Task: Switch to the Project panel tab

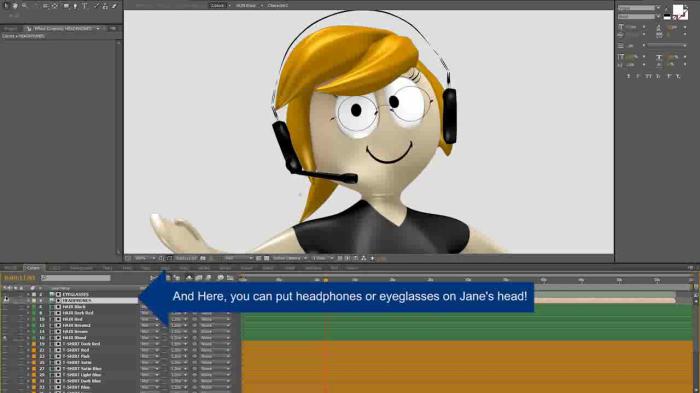Action: [x=10, y=29]
